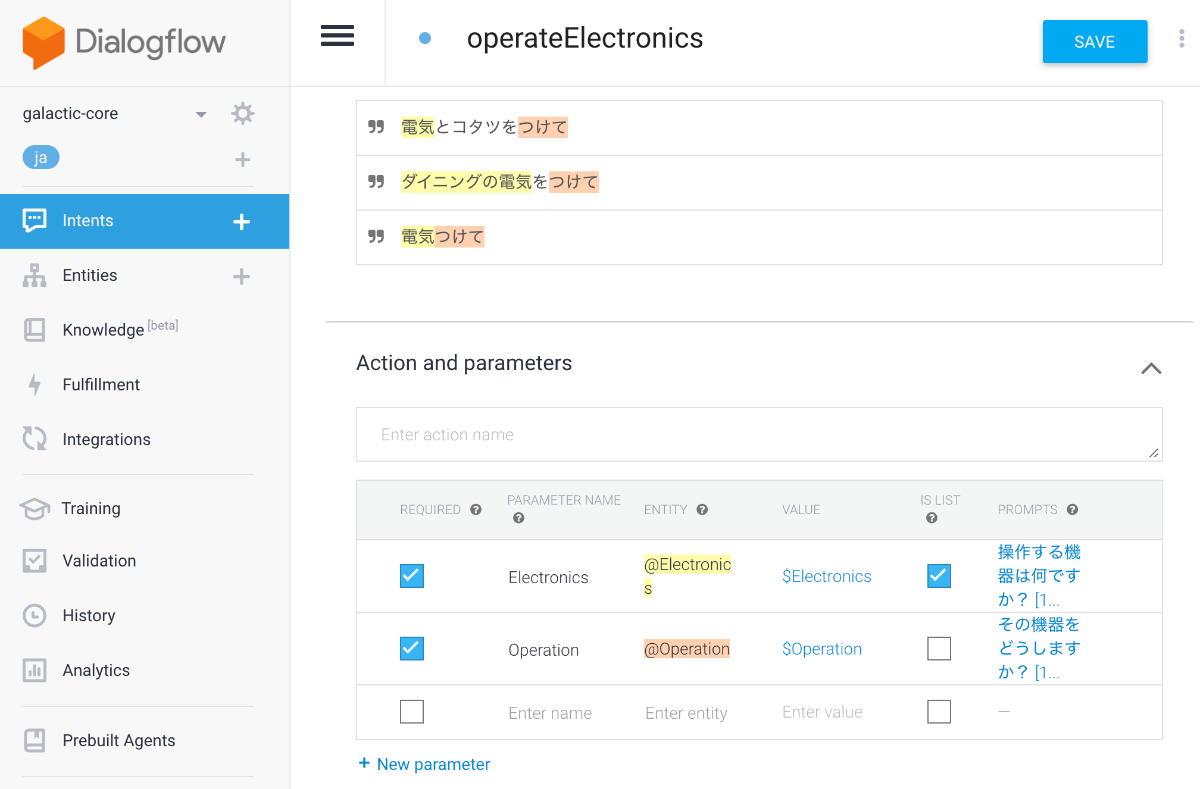The width and height of the screenshot is (1200, 789).
Task: Click Enter name field in empty row
Action: (550, 713)
